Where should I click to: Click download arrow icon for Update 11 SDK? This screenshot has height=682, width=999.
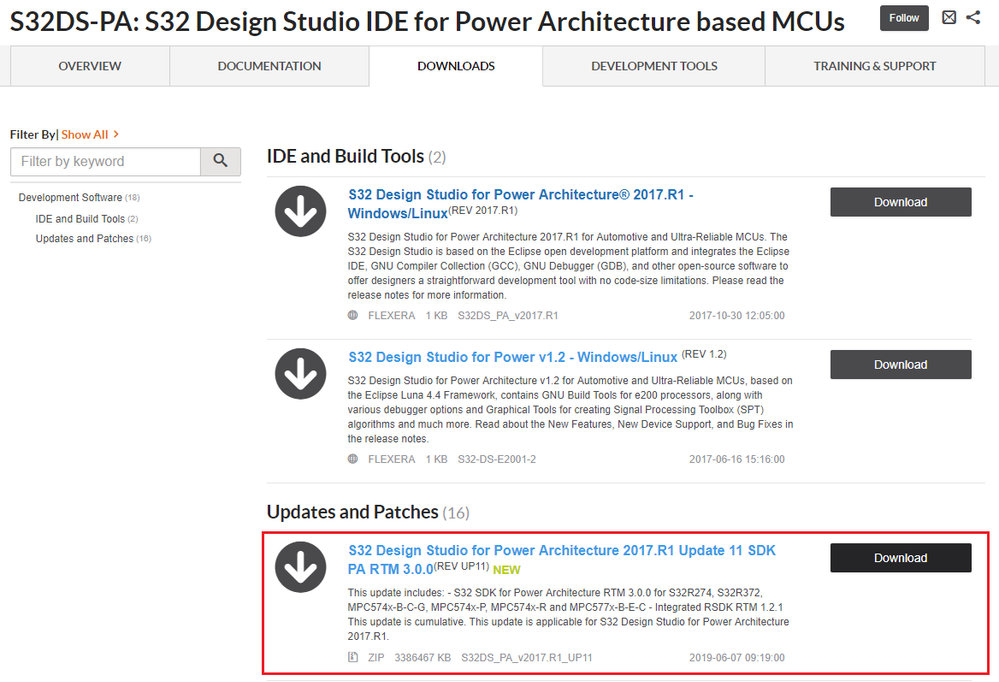tap(301, 567)
